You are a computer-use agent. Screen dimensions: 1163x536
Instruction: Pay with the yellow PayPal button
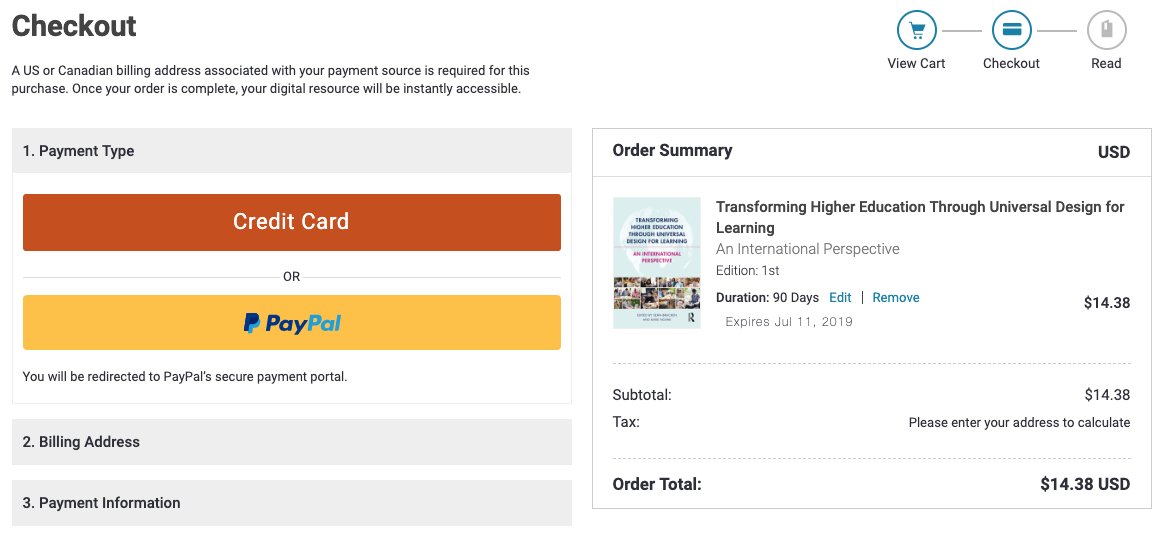click(291, 322)
